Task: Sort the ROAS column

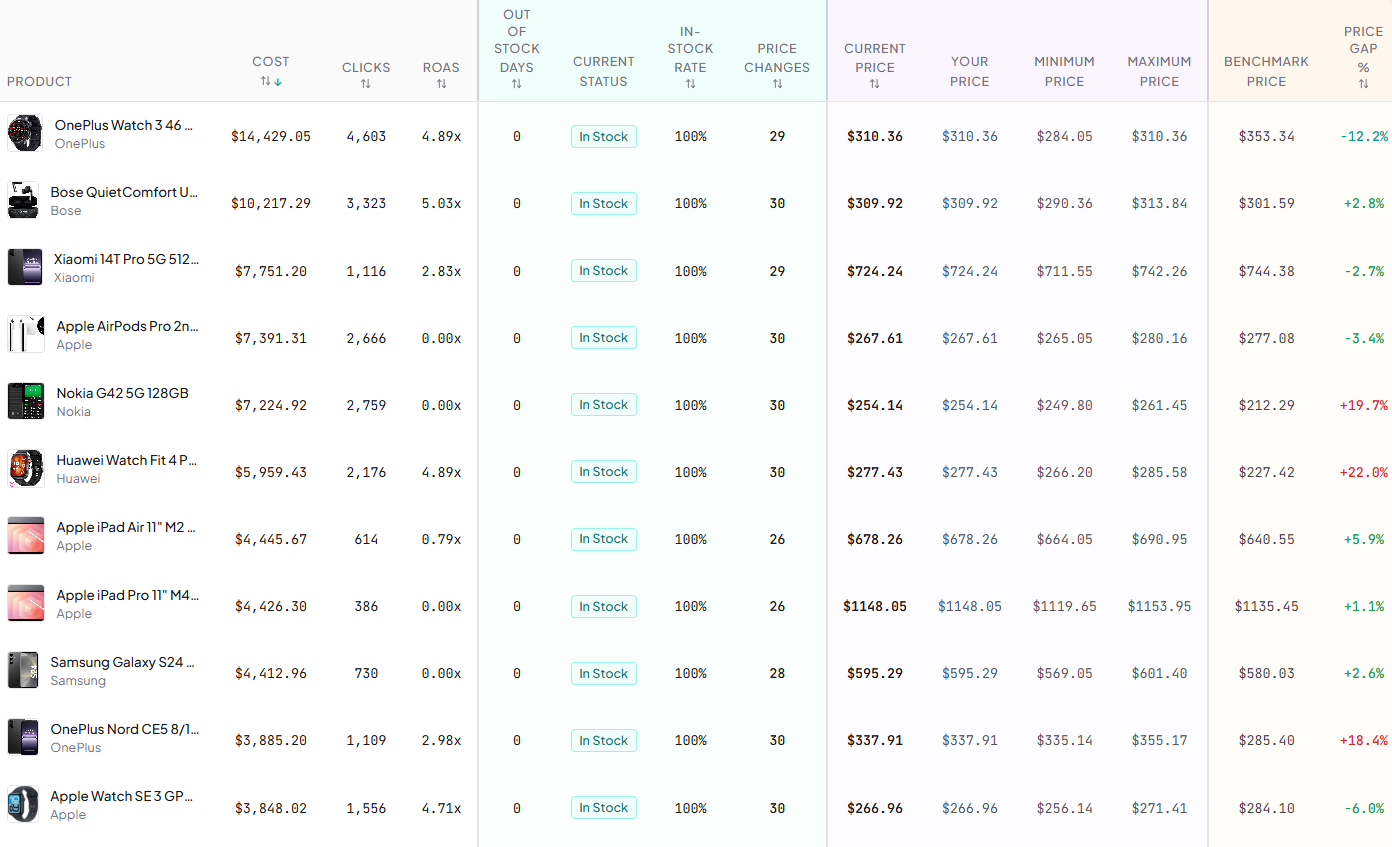Action: (x=441, y=82)
